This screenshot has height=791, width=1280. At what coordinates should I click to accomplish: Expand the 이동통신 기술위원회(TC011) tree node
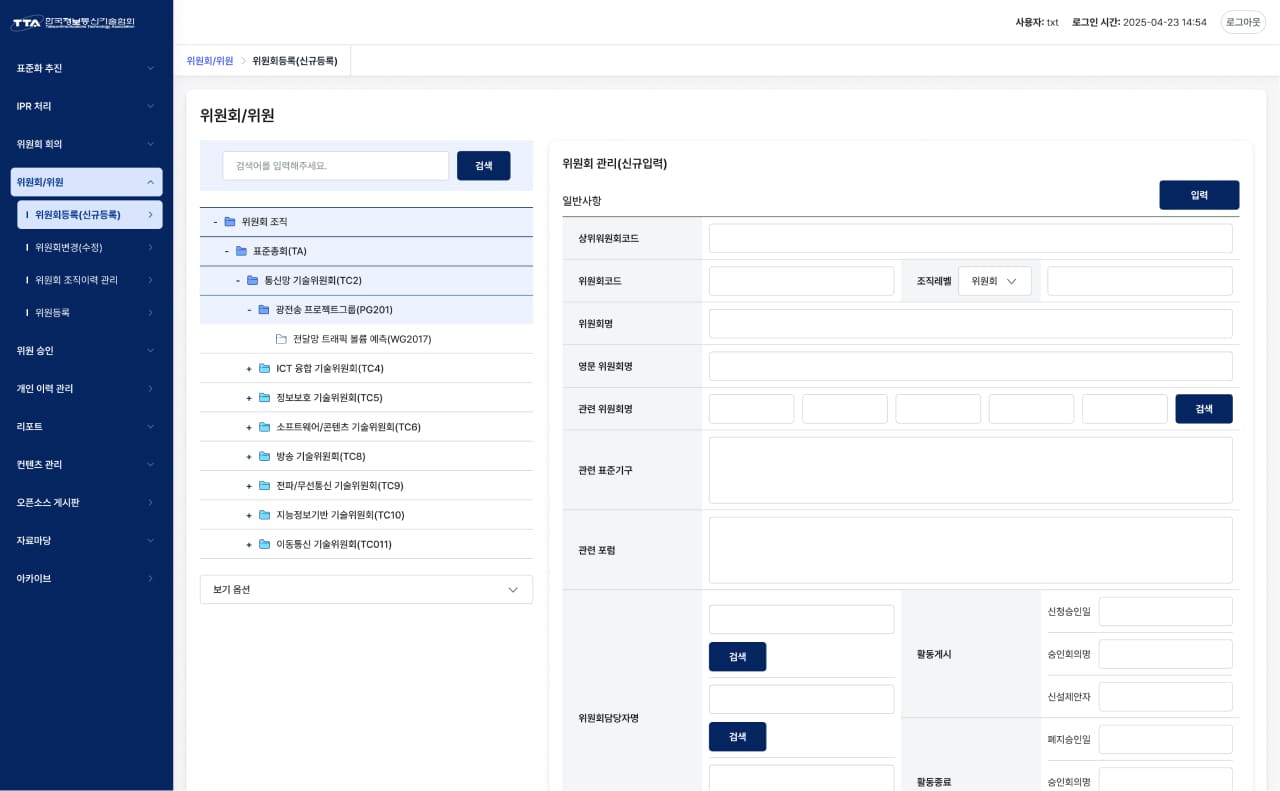point(249,545)
